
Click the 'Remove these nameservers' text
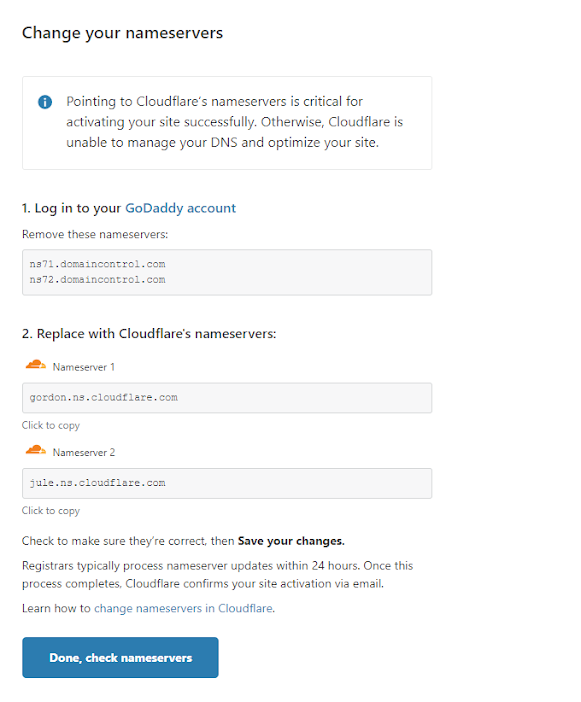95,235
